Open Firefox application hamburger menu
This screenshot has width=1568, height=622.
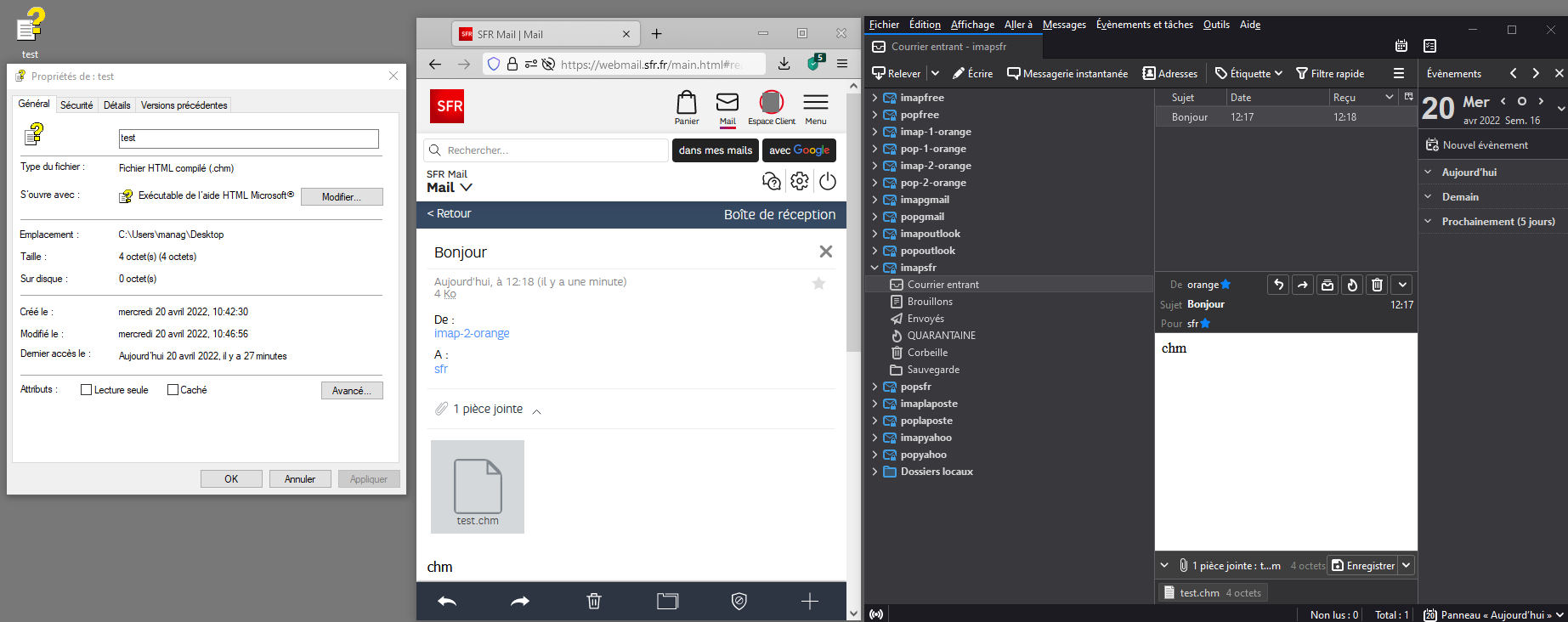842,64
